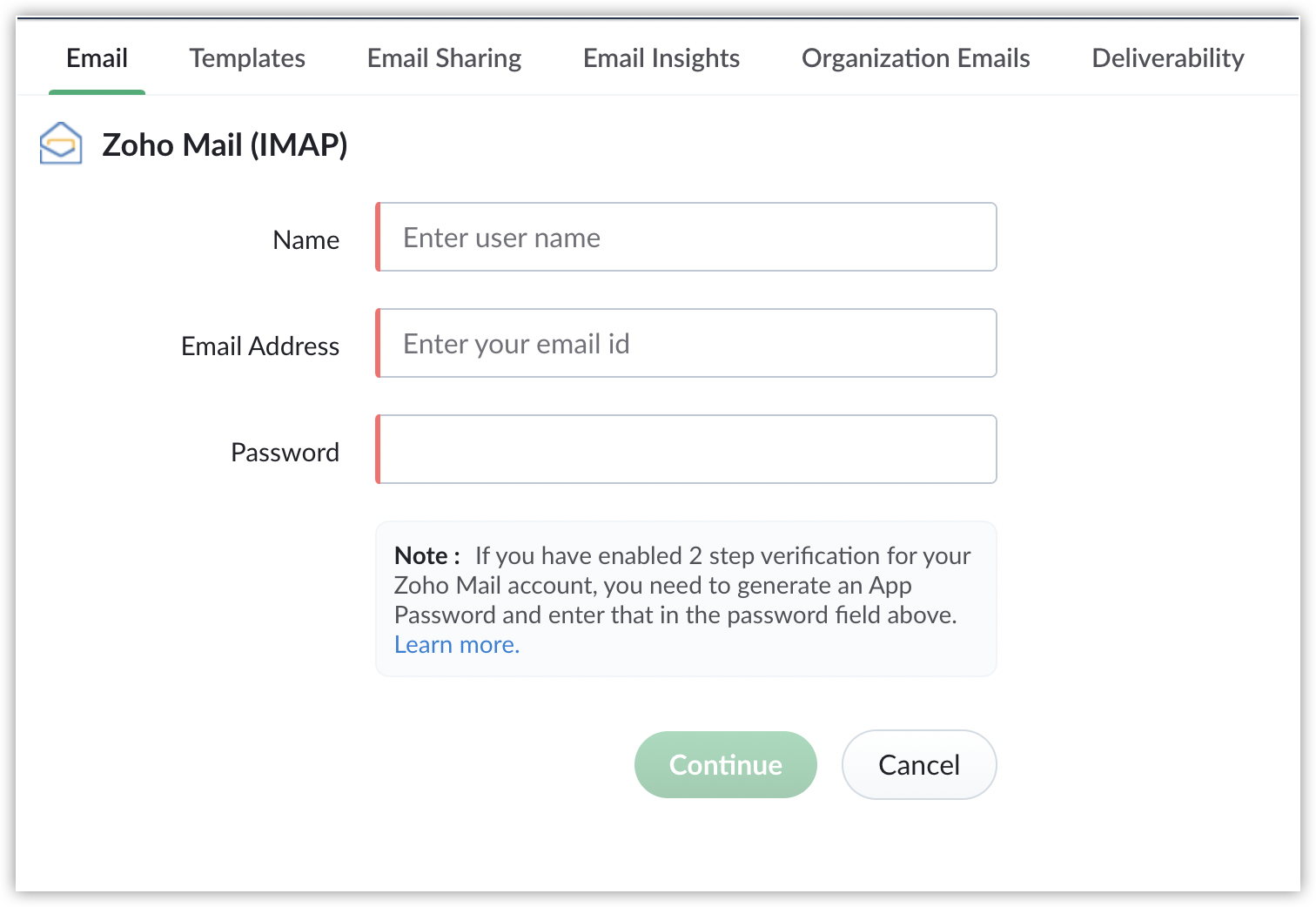Click the Password label text
The image size is (1316, 907).
click(x=285, y=452)
